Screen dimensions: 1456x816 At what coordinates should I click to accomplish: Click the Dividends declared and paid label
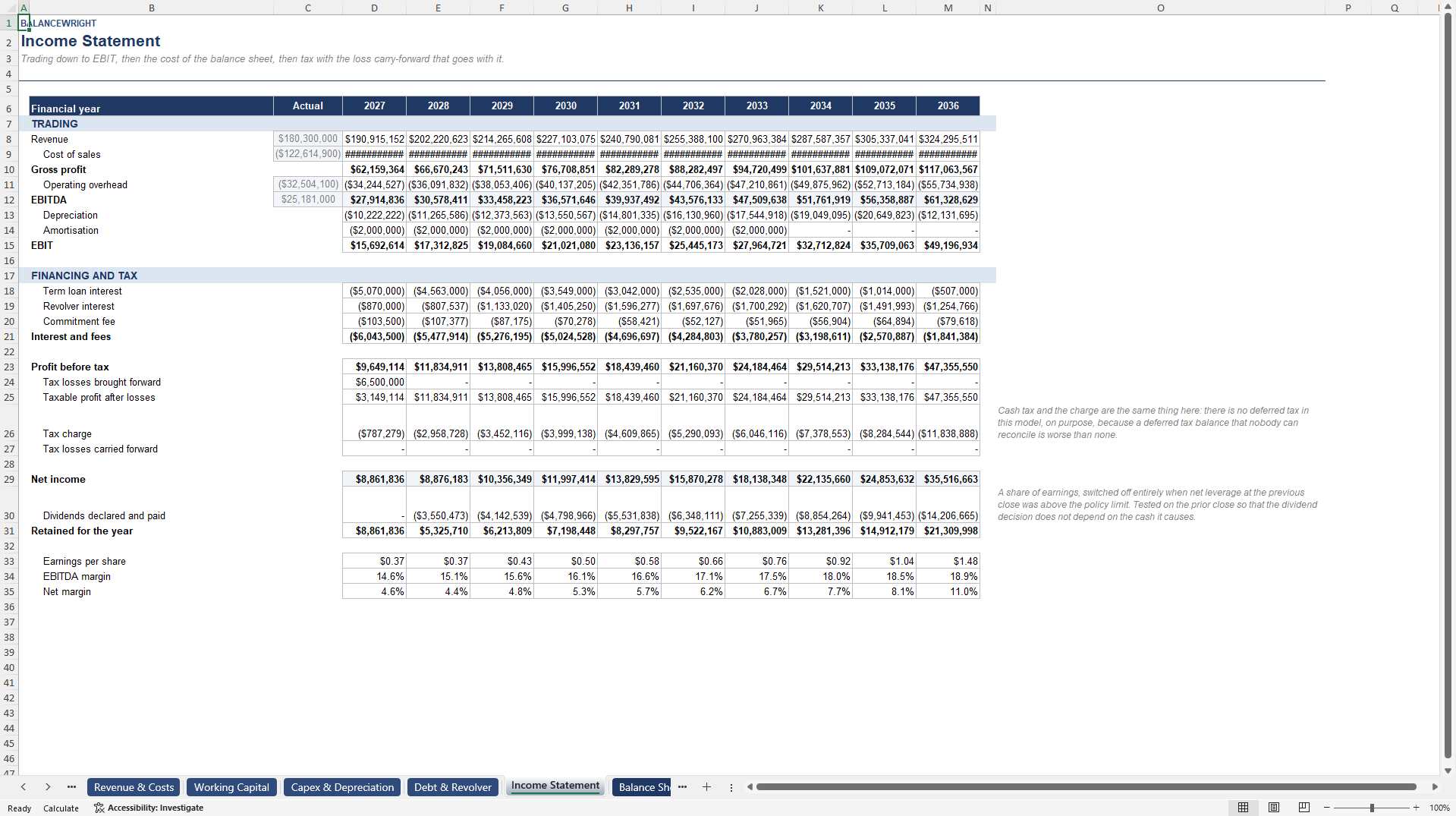(104, 515)
